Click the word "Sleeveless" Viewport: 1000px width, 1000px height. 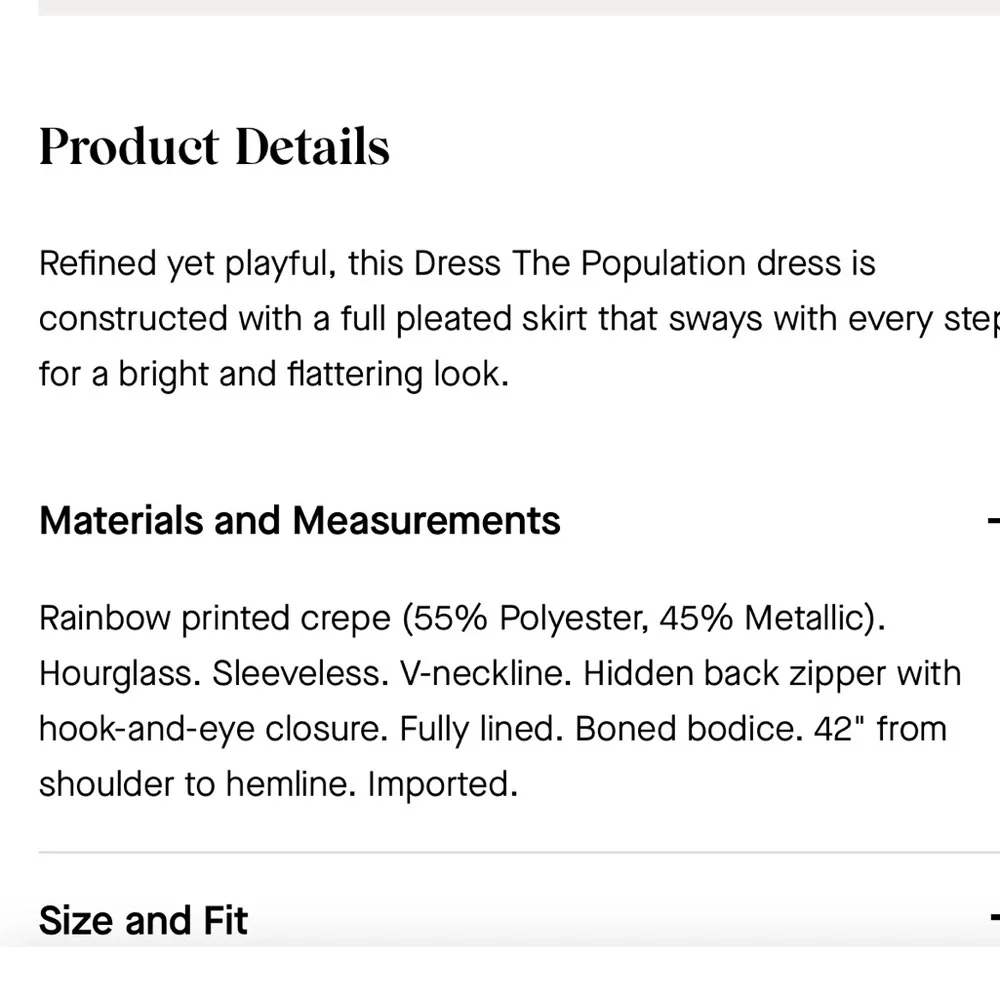pos(299,674)
